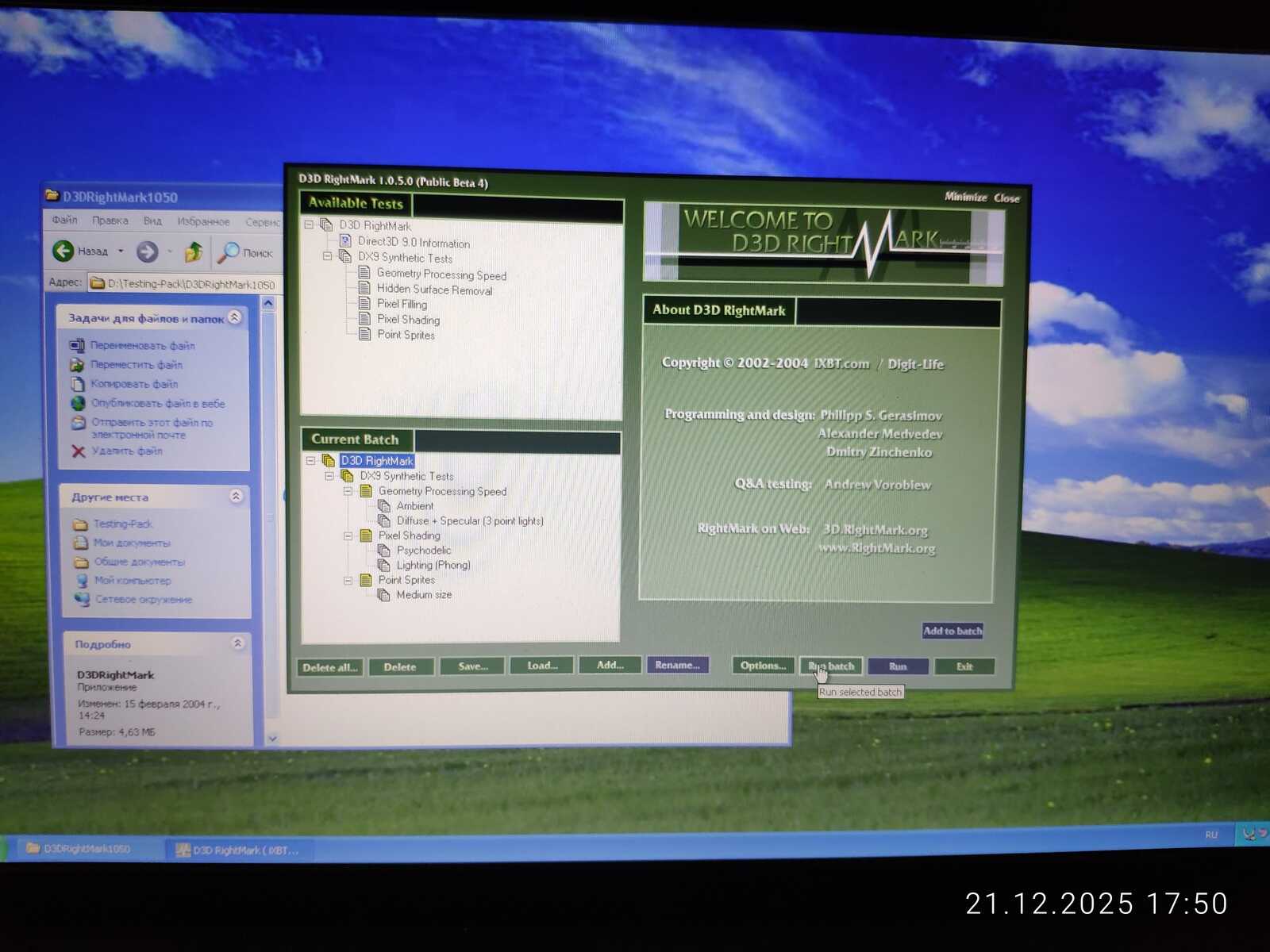Image resolution: width=1270 pixels, height=952 pixels.
Task: Click the Delete button next to Delete all
Action: [x=400, y=667]
